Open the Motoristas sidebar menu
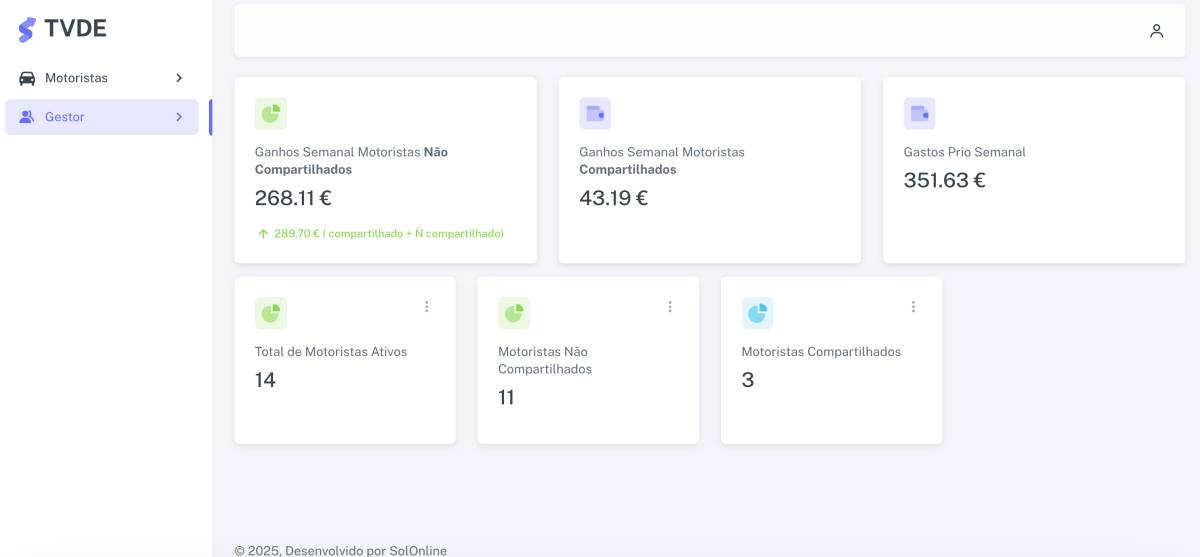This screenshot has width=1200, height=557. pos(102,78)
